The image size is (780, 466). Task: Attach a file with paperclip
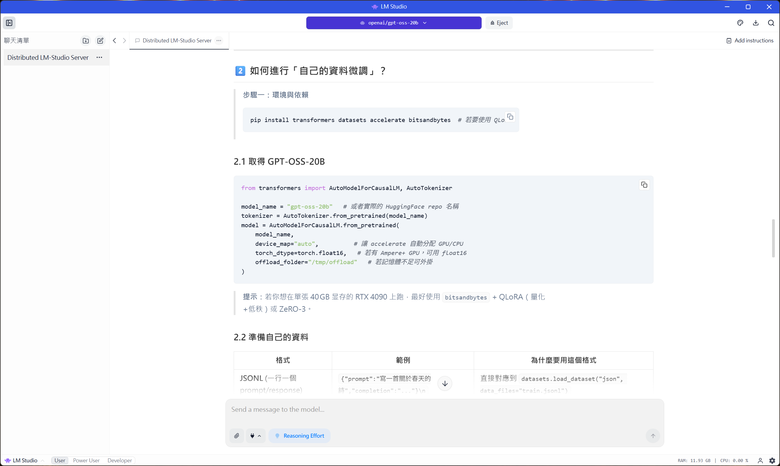[x=237, y=436]
